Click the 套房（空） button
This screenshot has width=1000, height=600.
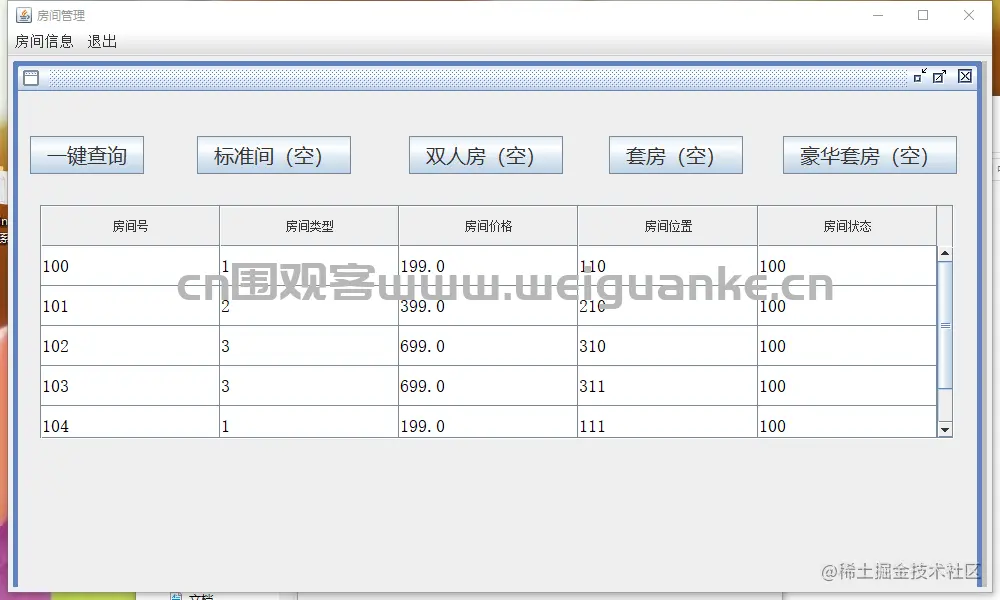[x=675, y=155]
